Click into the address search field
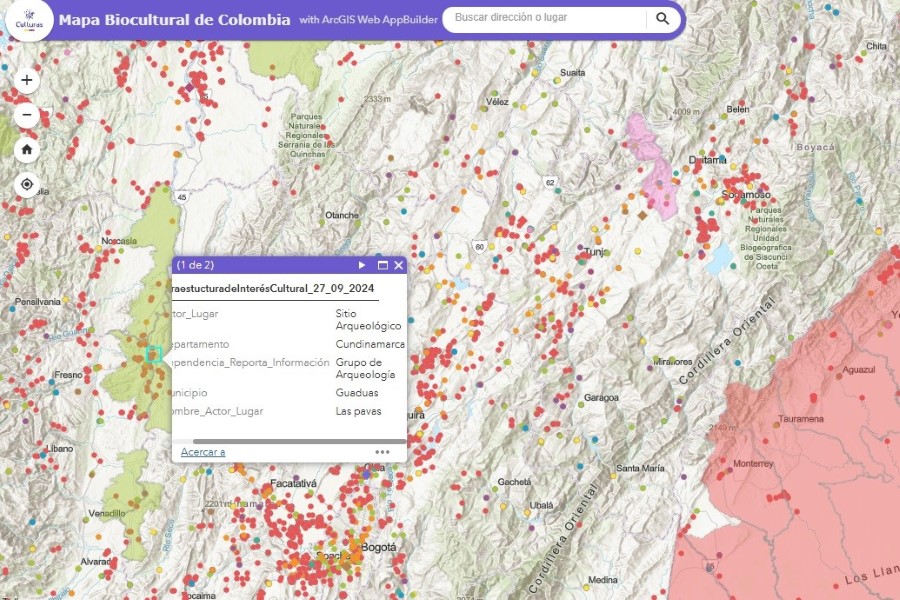Viewport: 900px width, 600px height. [545, 18]
